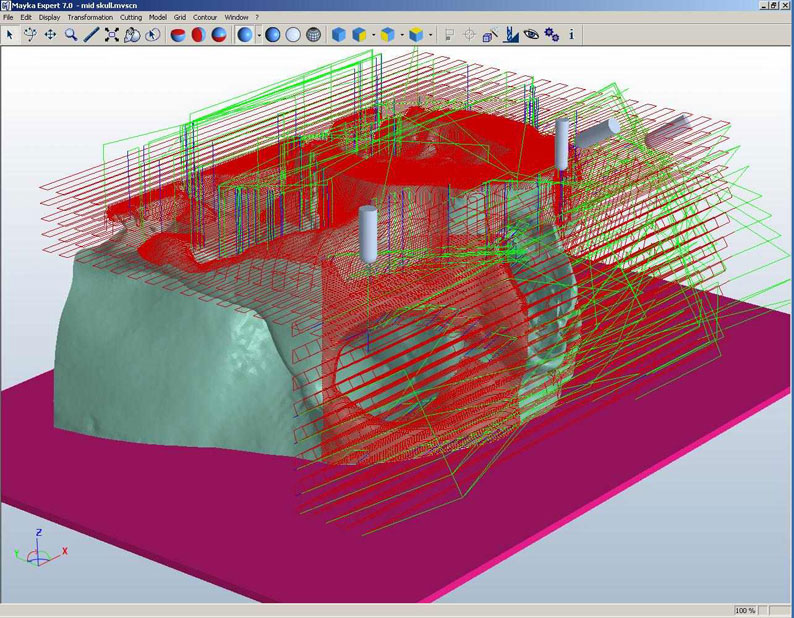Pick the blue measure line tool
This screenshot has width=794, height=618.
coord(91,35)
